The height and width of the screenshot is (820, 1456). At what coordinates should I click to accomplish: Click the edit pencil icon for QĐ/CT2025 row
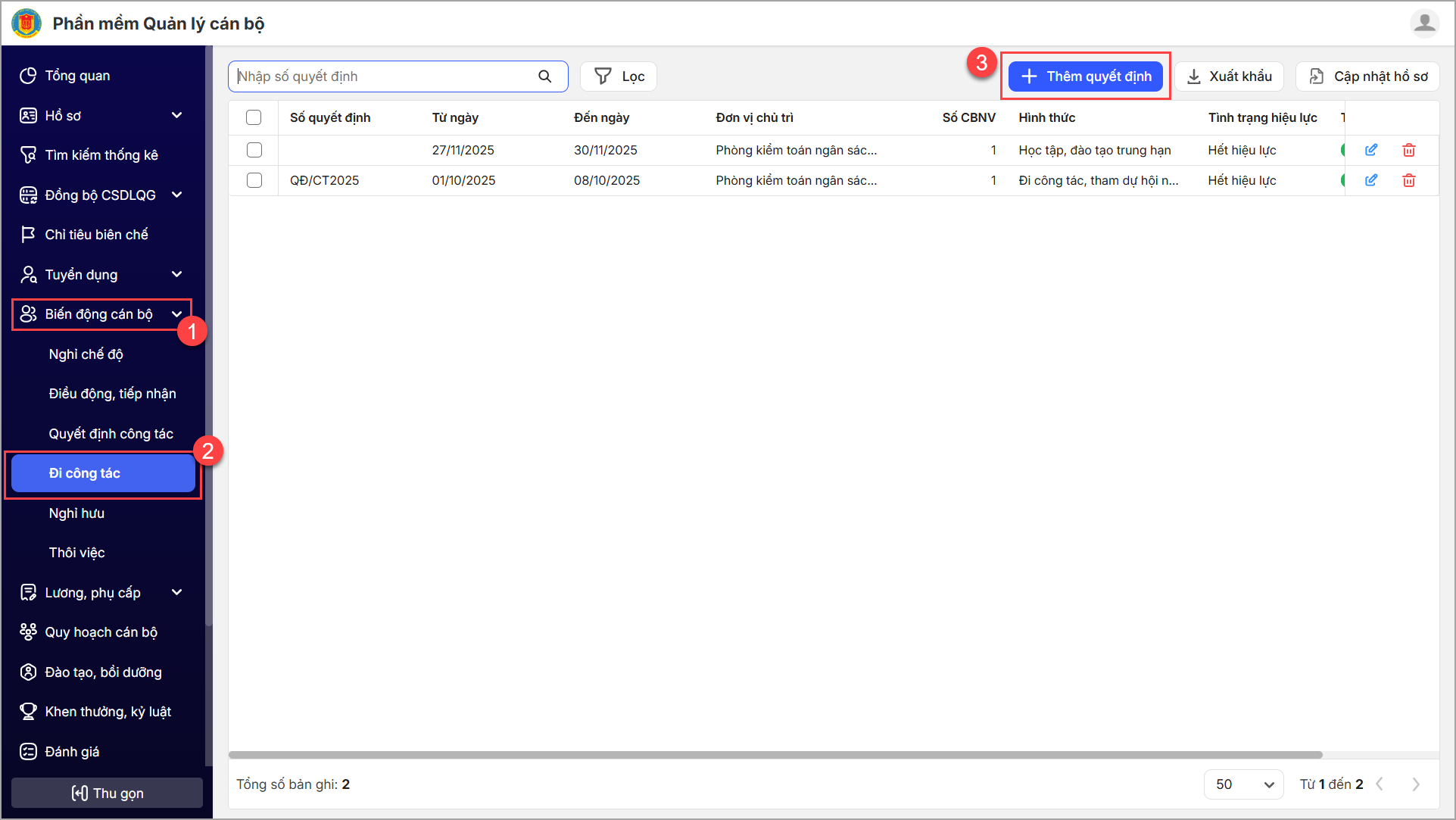pyautogui.click(x=1370, y=180)
